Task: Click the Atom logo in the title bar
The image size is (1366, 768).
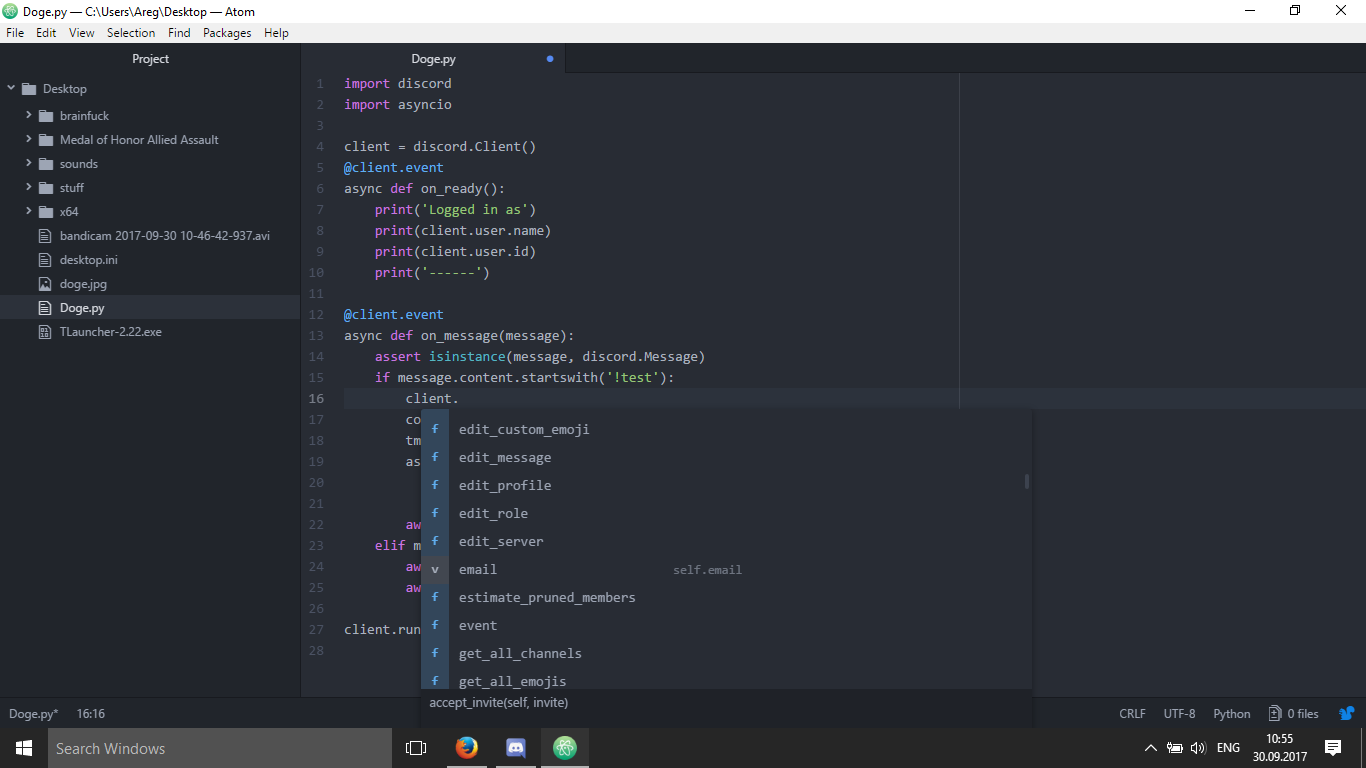Action: pyautogui.click(x=11, y=11)
